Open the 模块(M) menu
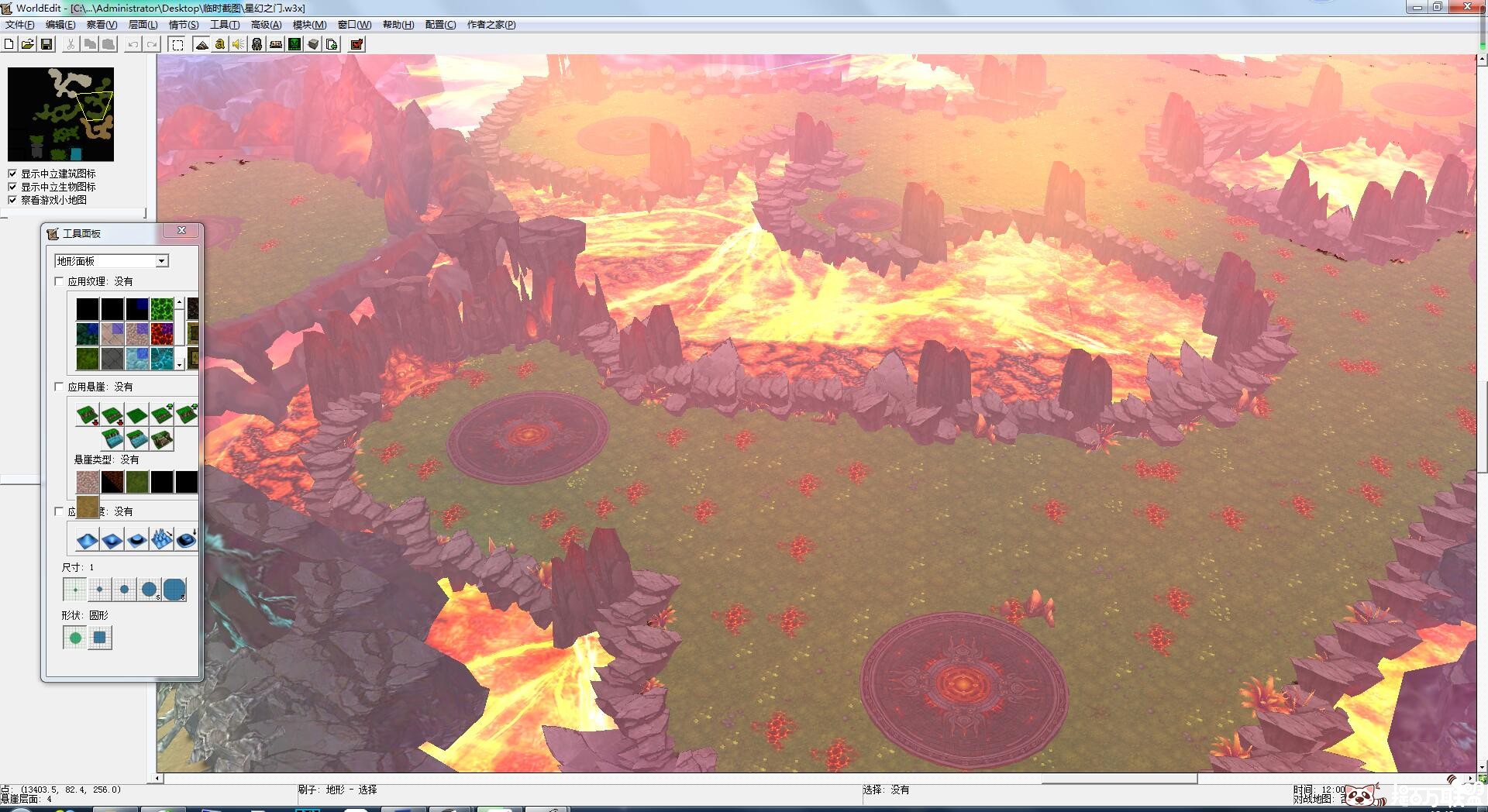Image resolution: width=1488 pixels, height=812 pixels. coord(309,25)
